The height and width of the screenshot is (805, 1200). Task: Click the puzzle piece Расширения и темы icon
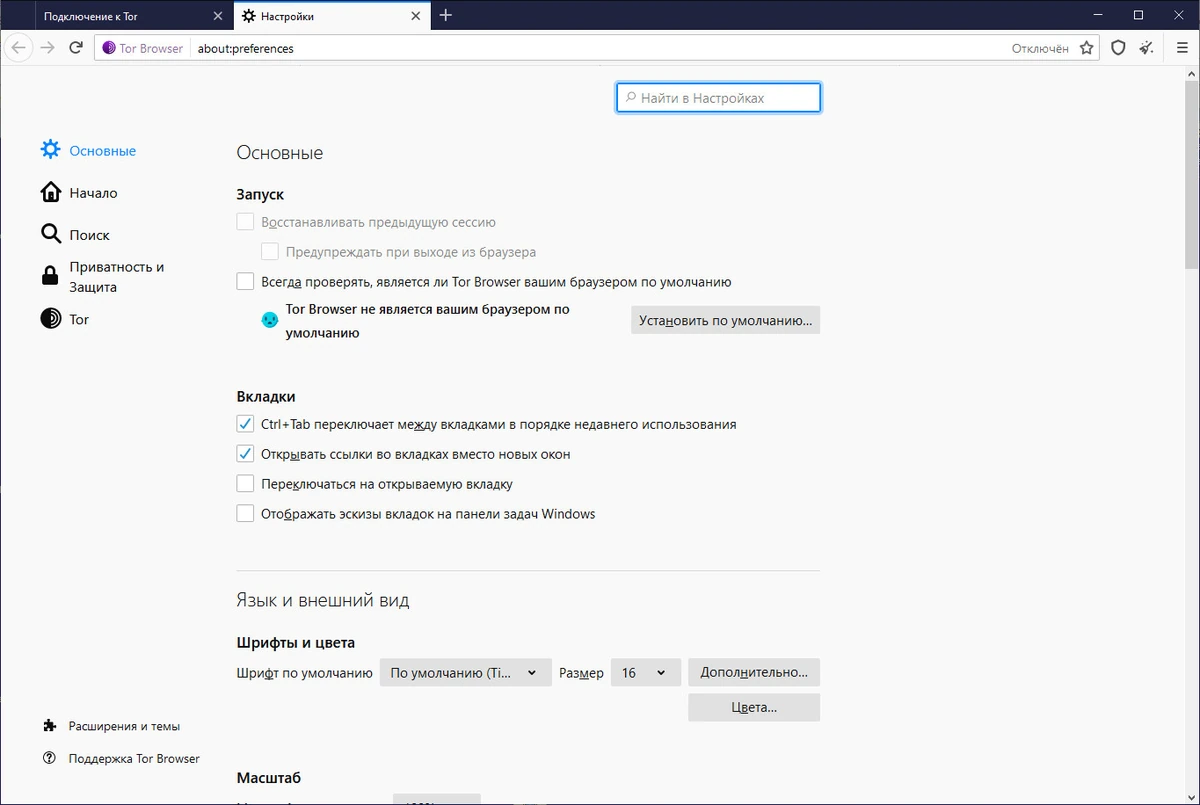[x=50, y=726]
